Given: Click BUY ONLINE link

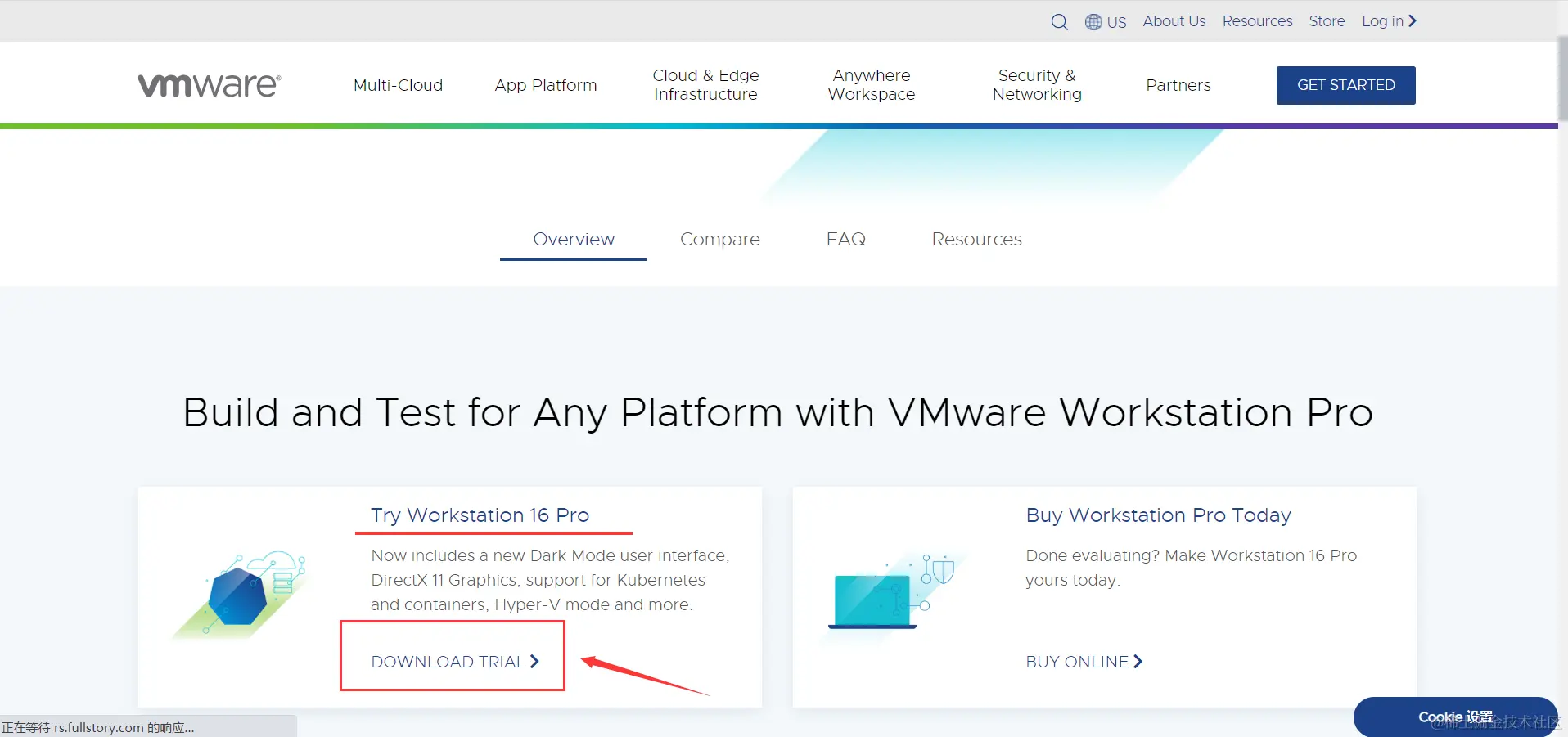Looking at the screenshot, I should 1084,662.
